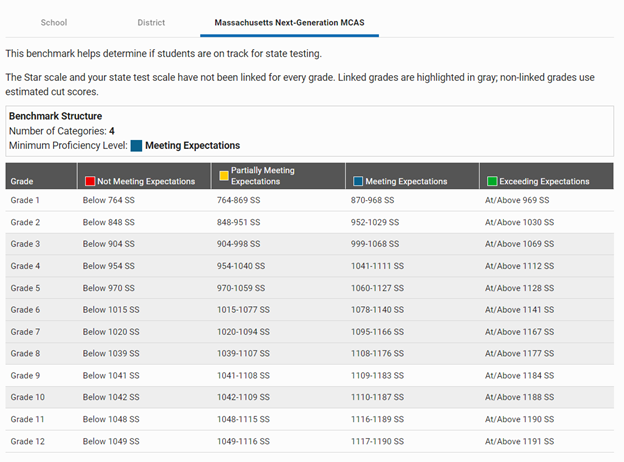Click Partially Meeting Expectations column header
Viewport: 624px width, 462px height.
[x=278, y=176]
